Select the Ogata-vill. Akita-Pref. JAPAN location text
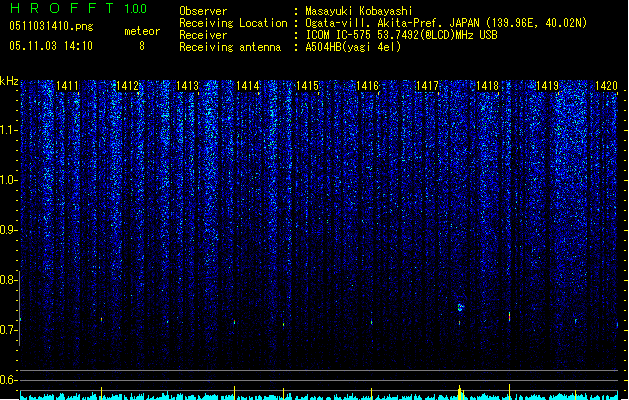The height and width of the screenshot is (400, 629). point(446,23)
